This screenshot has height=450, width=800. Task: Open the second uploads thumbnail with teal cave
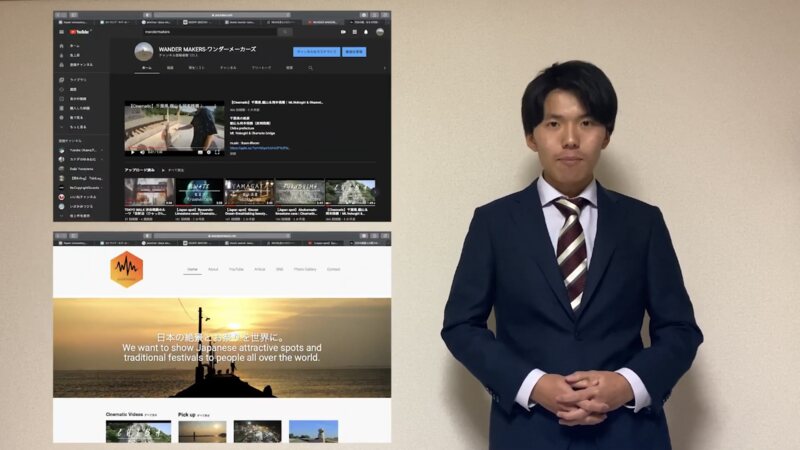tap(199, 192)
